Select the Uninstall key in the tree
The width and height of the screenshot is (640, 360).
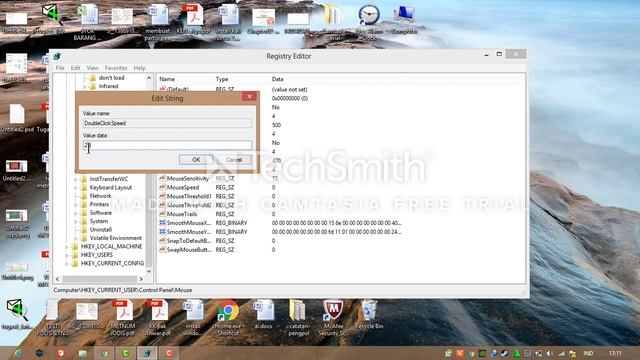tap(101, 229)
